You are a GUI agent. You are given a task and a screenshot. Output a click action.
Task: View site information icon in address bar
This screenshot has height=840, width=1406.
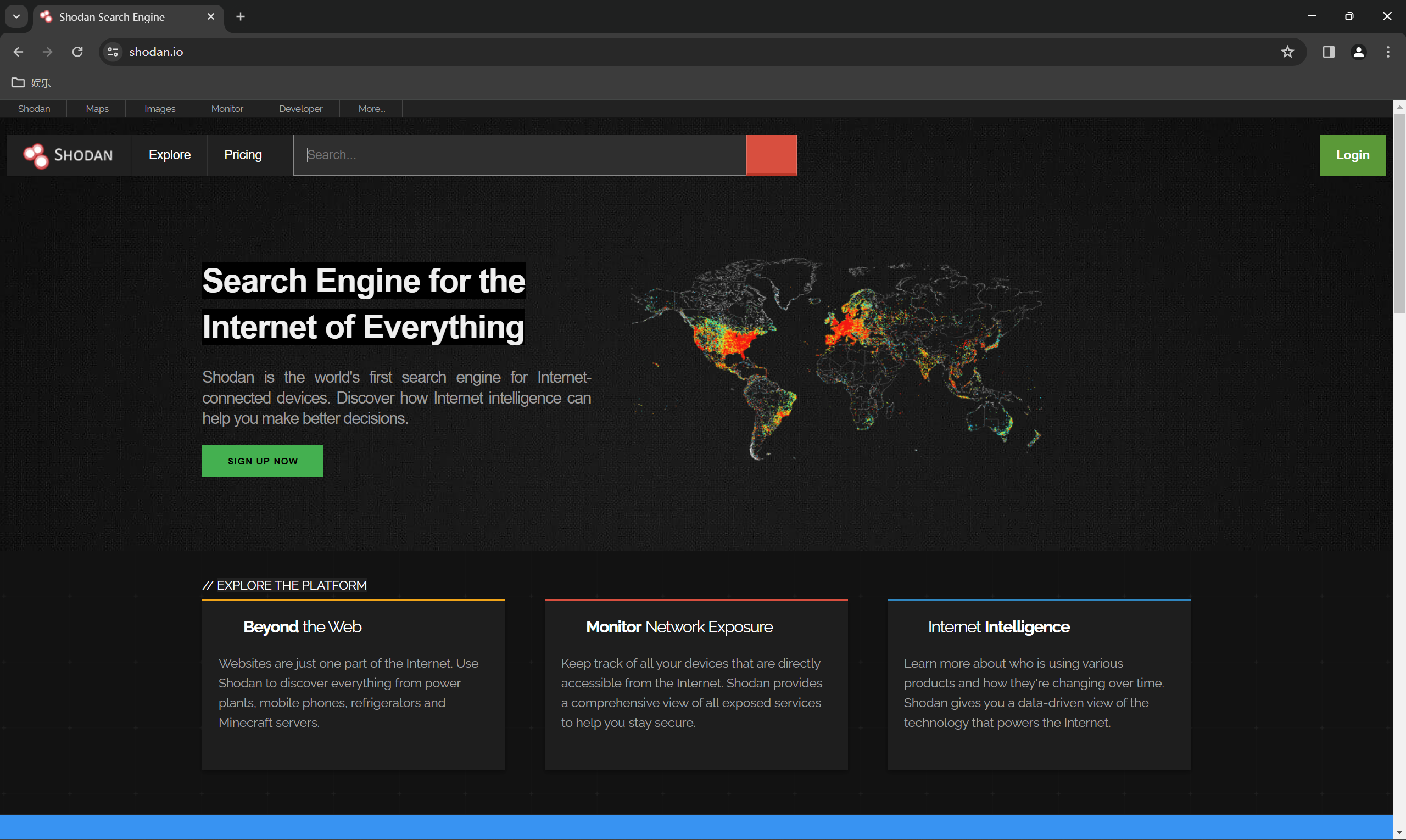(x=113, y=52)
